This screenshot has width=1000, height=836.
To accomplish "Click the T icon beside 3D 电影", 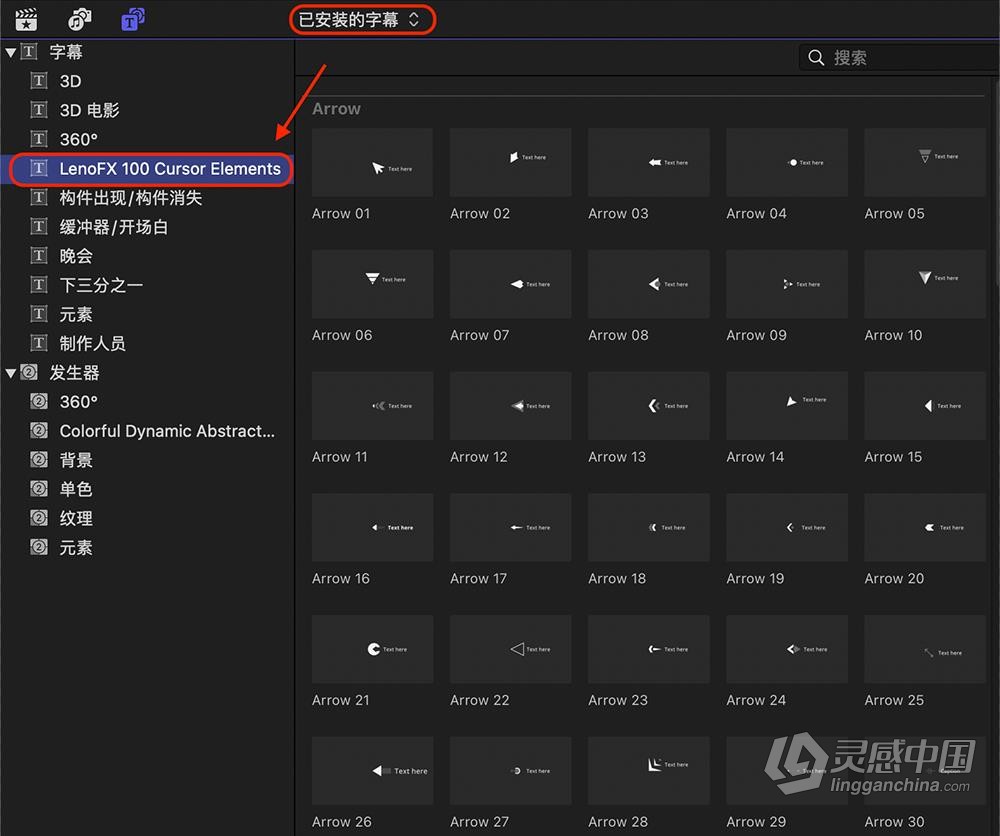I will click(x=39, y=110).
